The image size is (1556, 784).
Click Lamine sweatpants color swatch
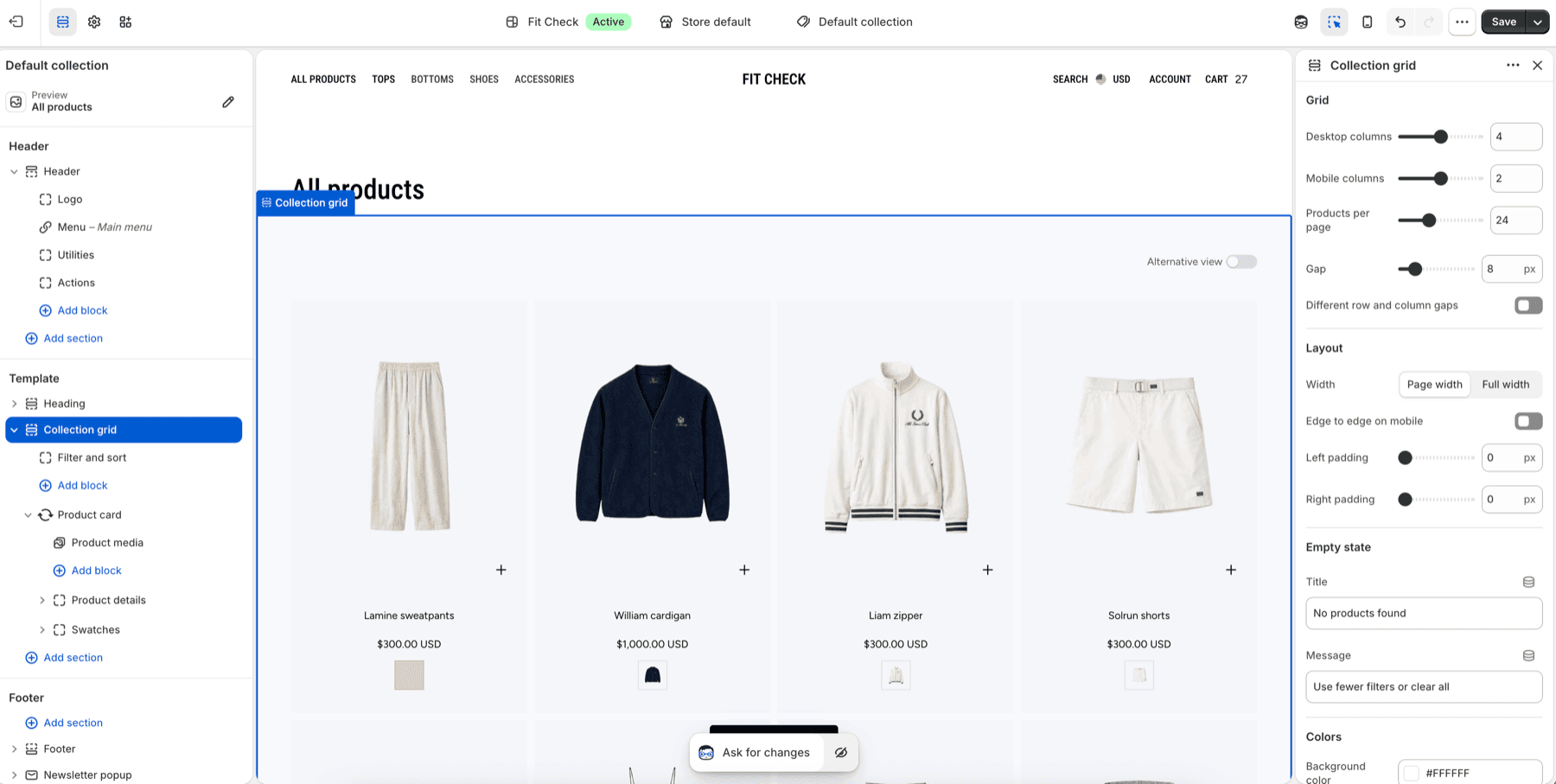pos(409,675)
